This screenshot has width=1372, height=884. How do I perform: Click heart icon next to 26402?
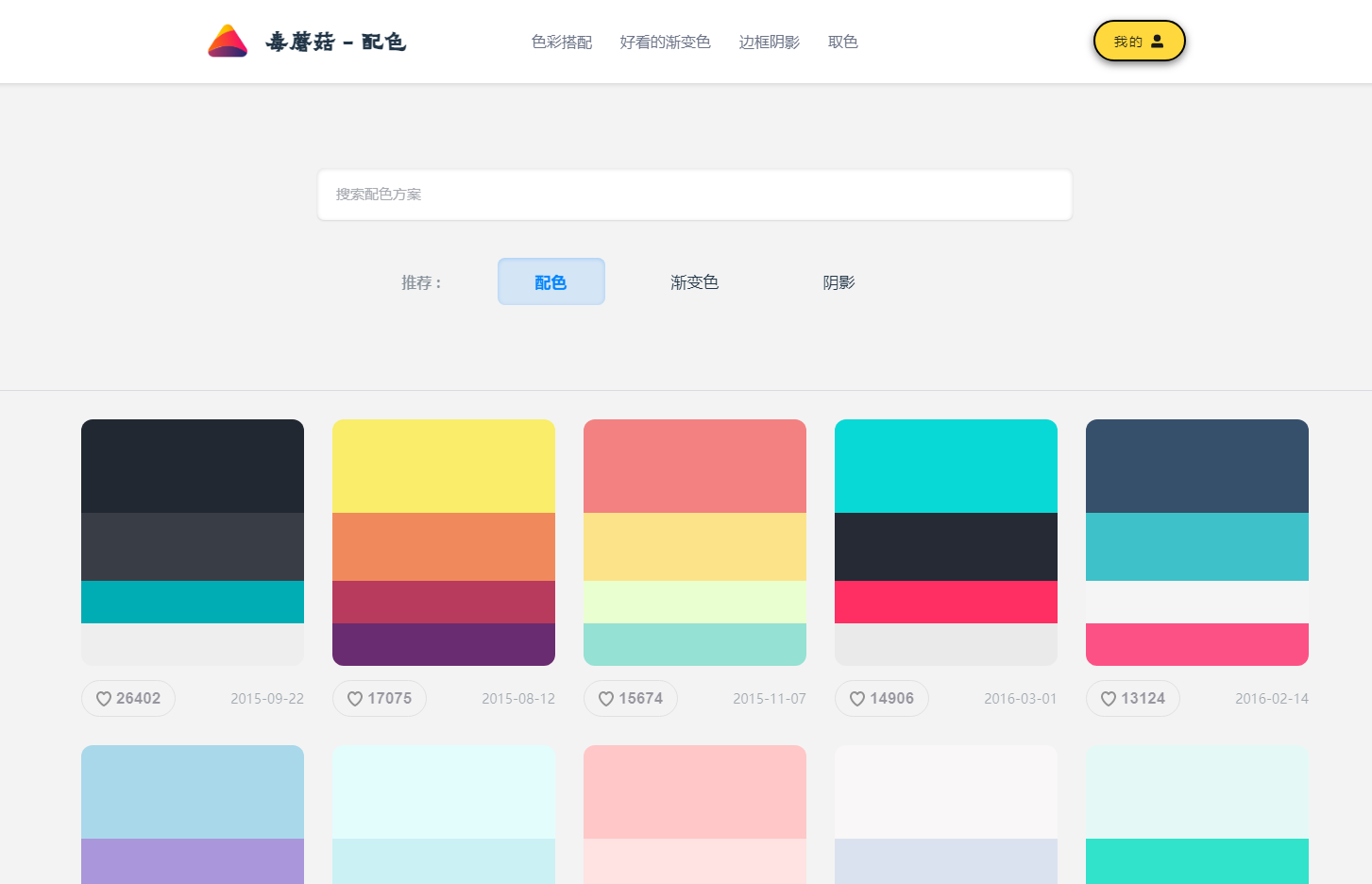coord(104,699)
